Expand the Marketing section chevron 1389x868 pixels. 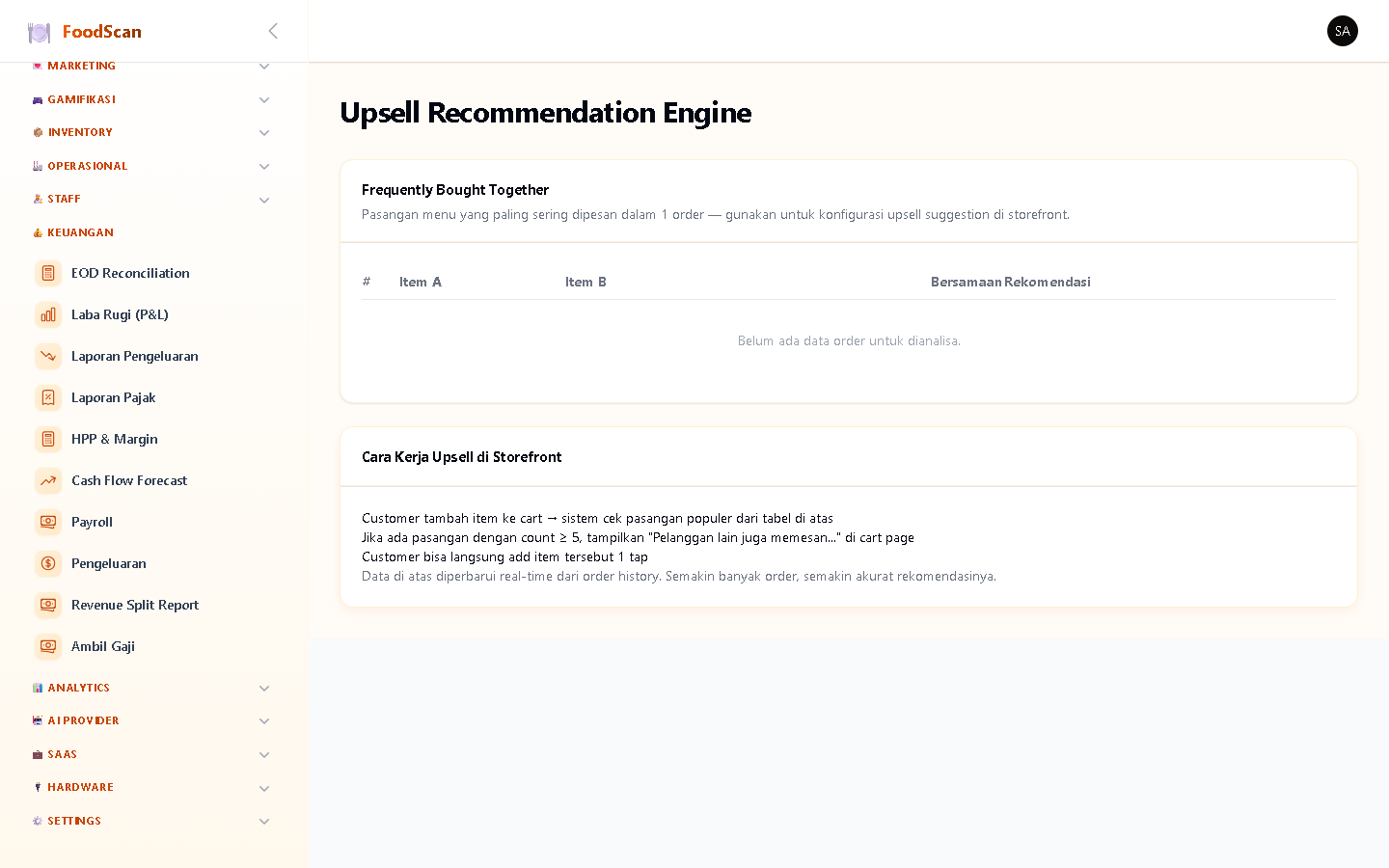tap(264, 67)
